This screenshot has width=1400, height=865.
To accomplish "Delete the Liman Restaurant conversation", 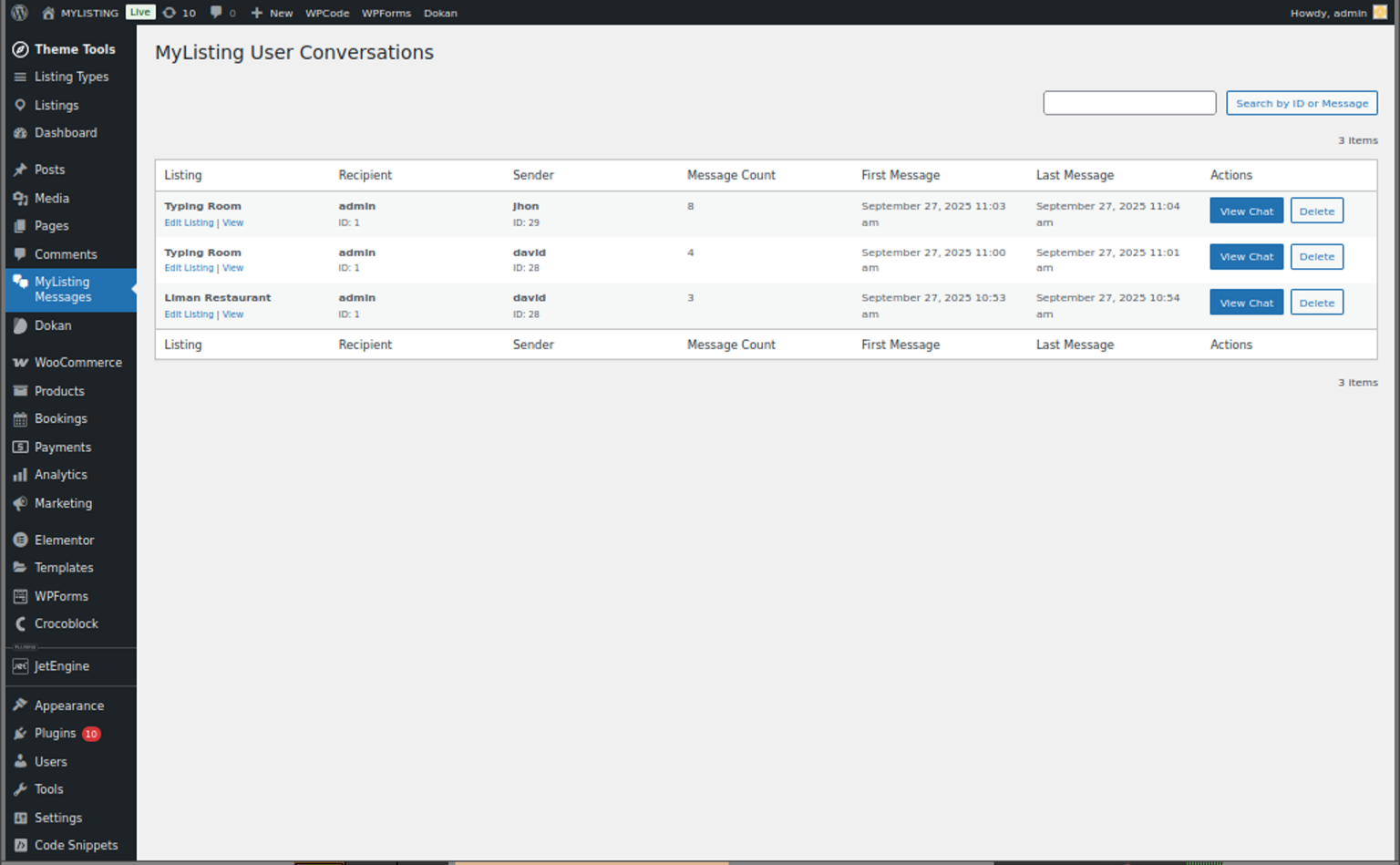I will tap(1316, 303).
